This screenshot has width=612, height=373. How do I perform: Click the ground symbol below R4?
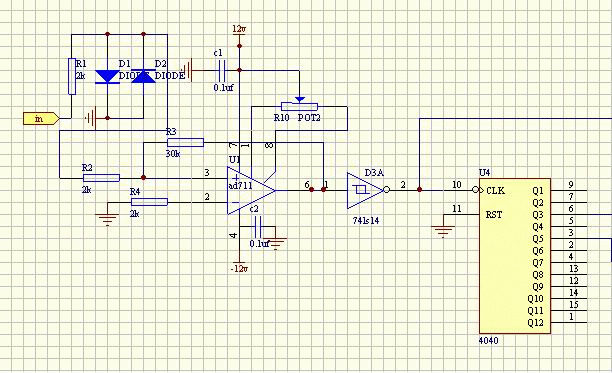coord(107,220)
